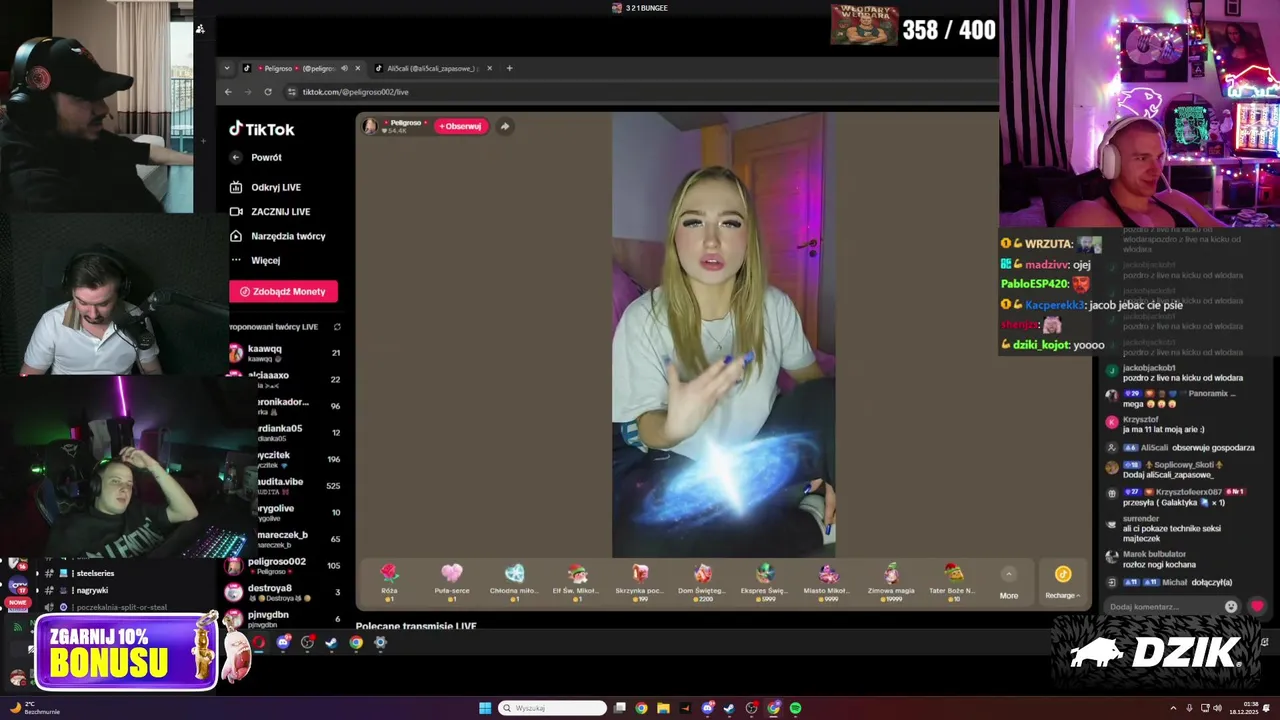Tap the heart like button in chat
The width and height of the screenshot is (1280, 720).
(x=1257, y=606)
